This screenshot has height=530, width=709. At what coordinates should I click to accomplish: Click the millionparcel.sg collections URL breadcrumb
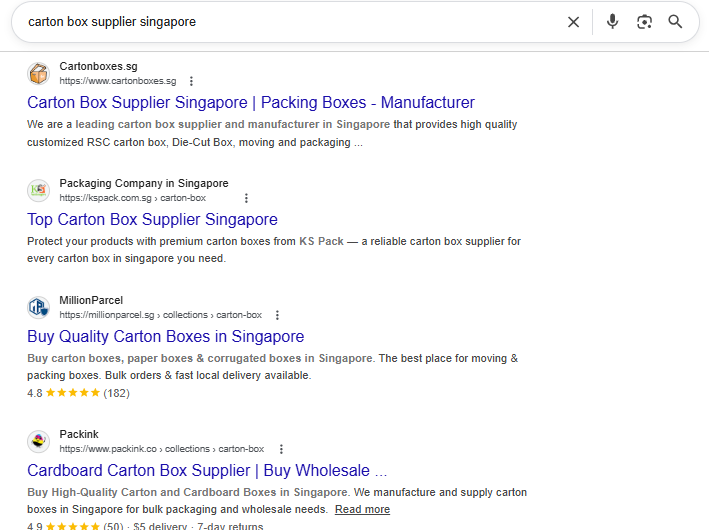[161, 315]
